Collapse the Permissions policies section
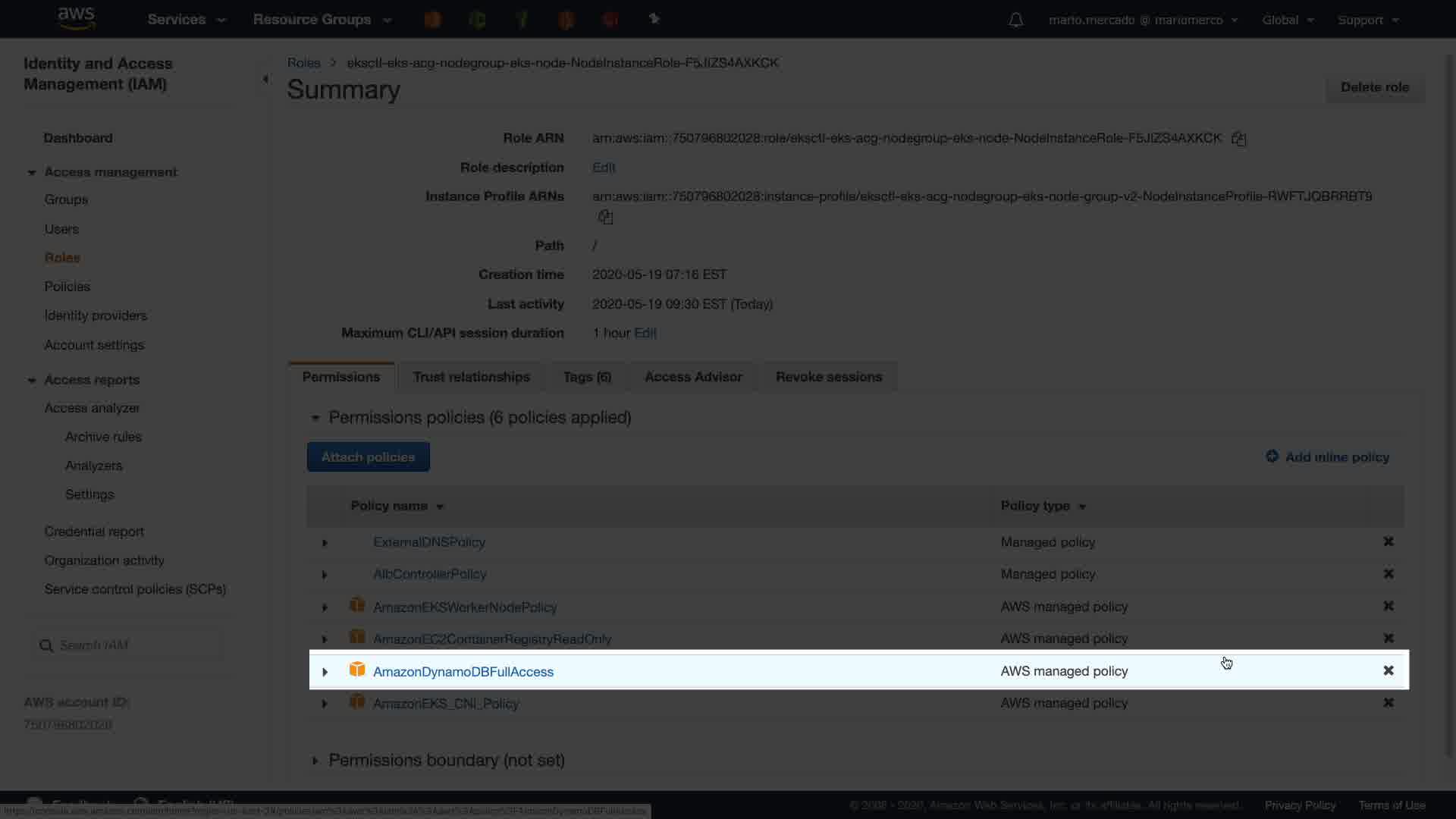Image resolution: width=1456 pixels, height=819 pixels. click(x=315, y=418)
